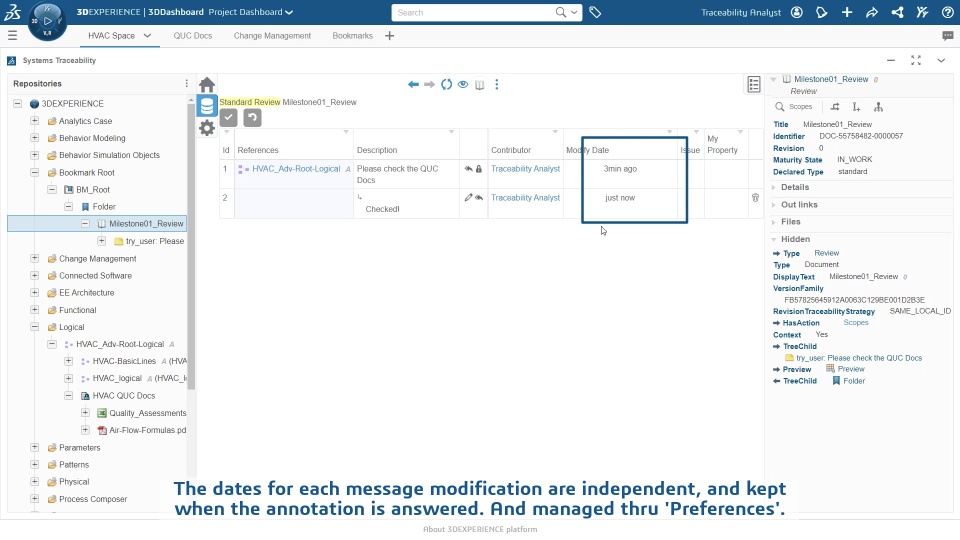This screenshot has width=960, height=540.
Task: Open the Contributor column filter arrow
Action: (555, 132)
